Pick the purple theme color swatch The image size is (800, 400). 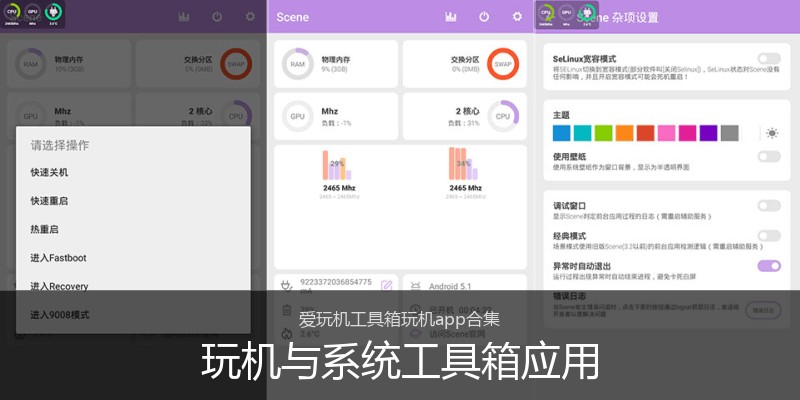coord(708,133)
